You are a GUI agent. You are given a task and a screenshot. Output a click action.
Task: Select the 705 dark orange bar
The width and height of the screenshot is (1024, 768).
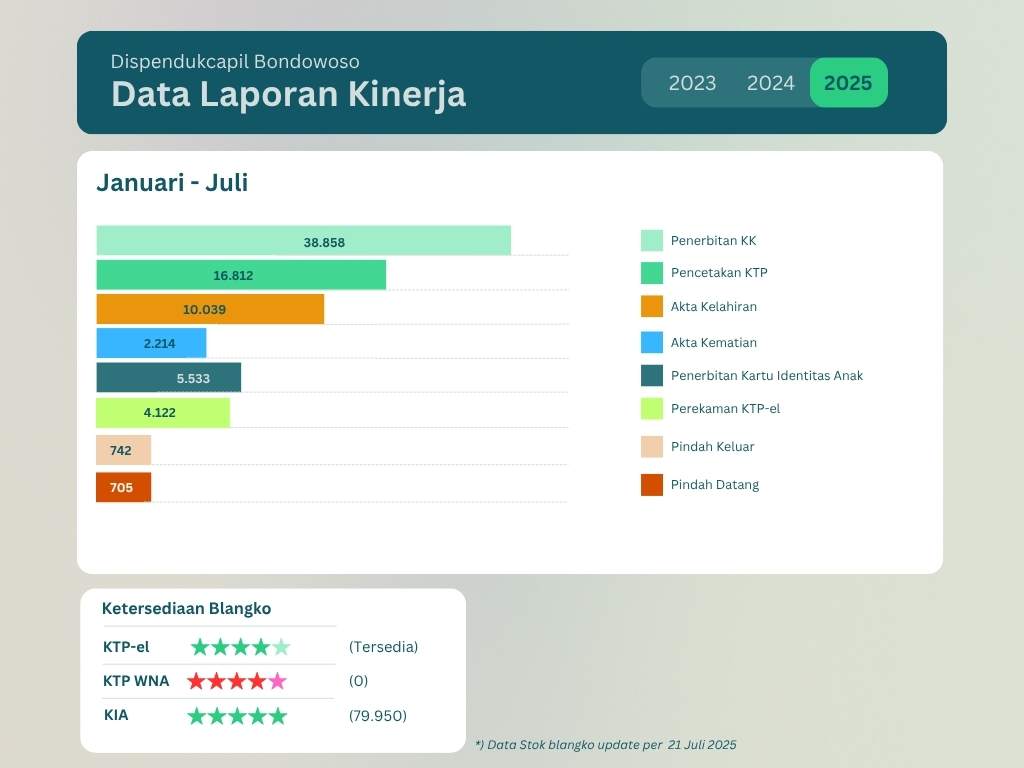coord(123,487)
